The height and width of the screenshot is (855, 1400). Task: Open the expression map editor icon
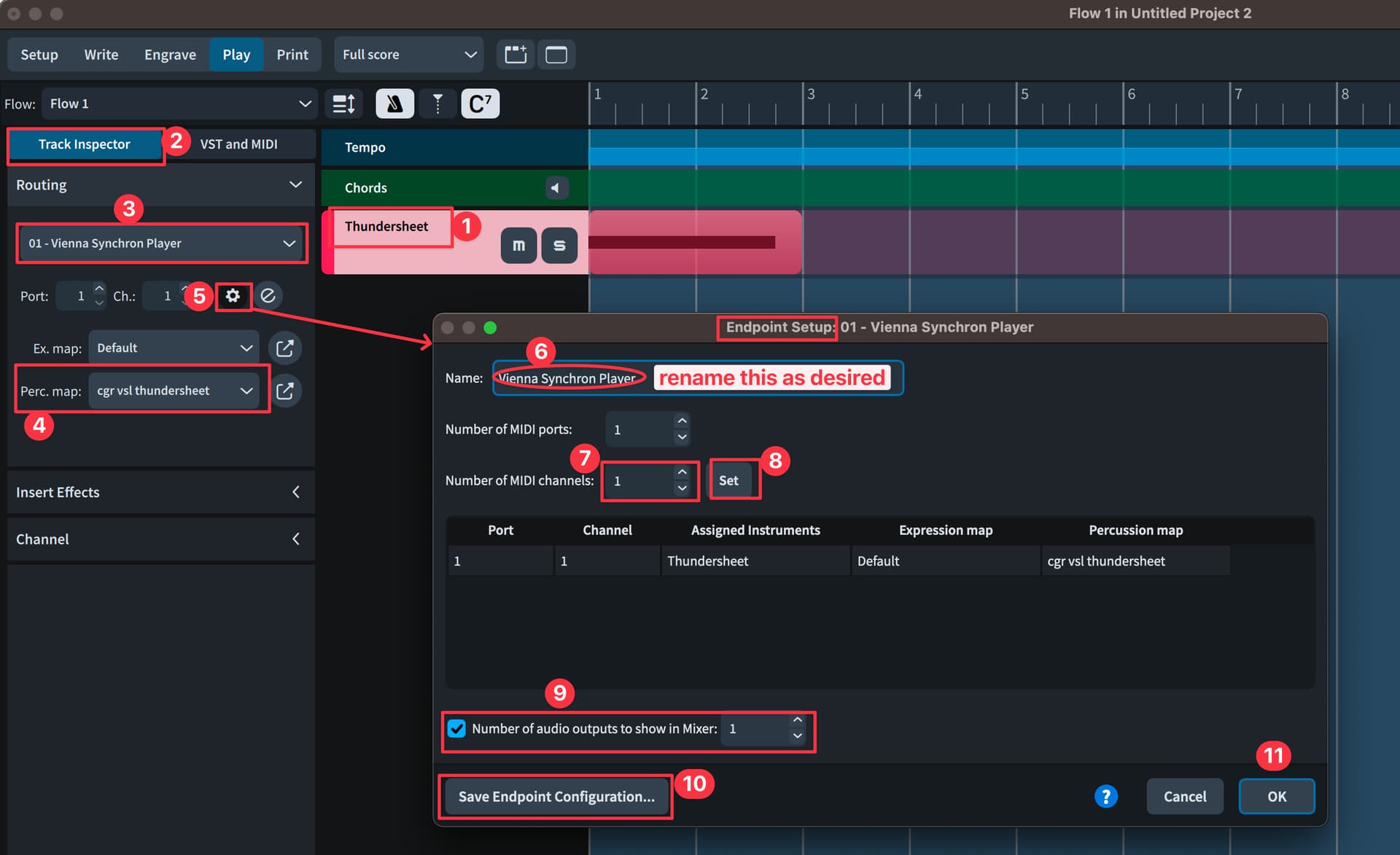pos(284,348)
